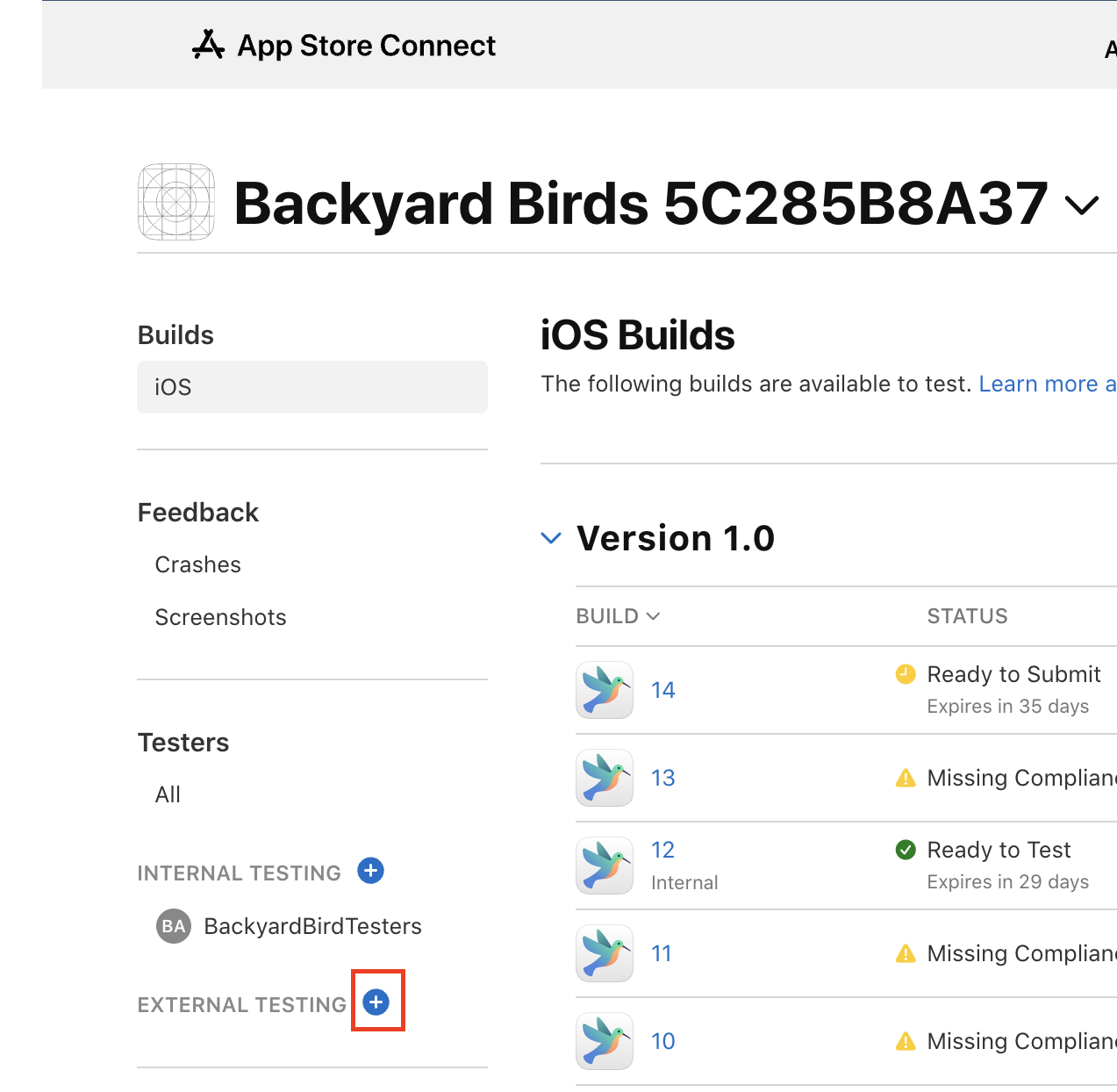Click Expires in 29 days text

pos(1008,882)
